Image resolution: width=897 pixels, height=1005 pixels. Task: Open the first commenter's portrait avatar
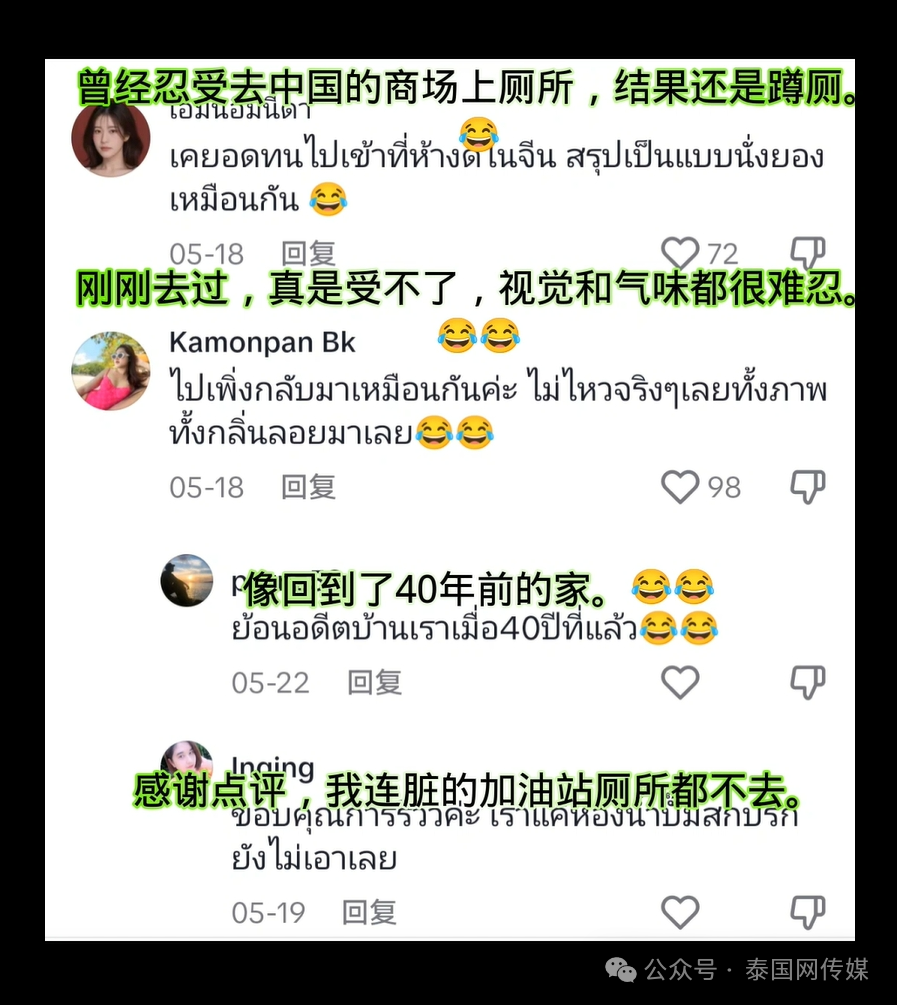point(110,138)
